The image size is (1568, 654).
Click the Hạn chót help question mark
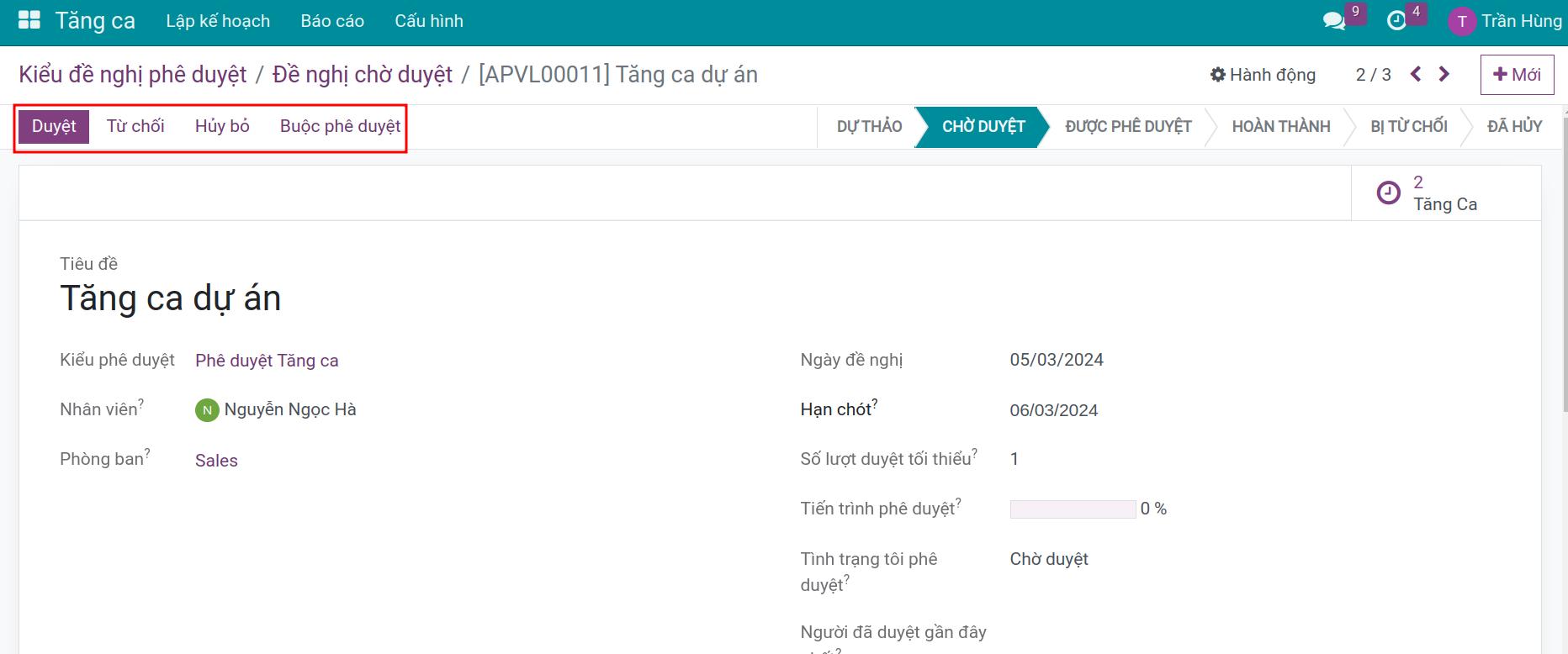coord(875,403)
